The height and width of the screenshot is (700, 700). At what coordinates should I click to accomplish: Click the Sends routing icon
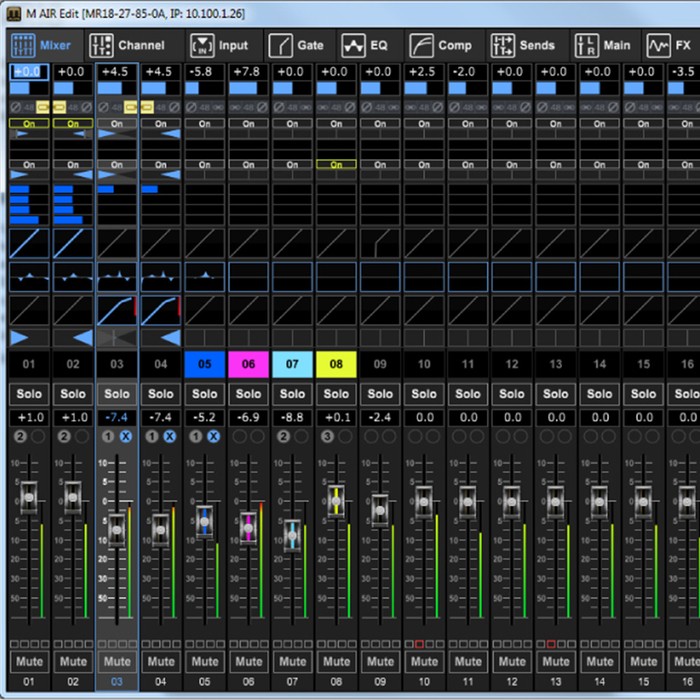503,45
